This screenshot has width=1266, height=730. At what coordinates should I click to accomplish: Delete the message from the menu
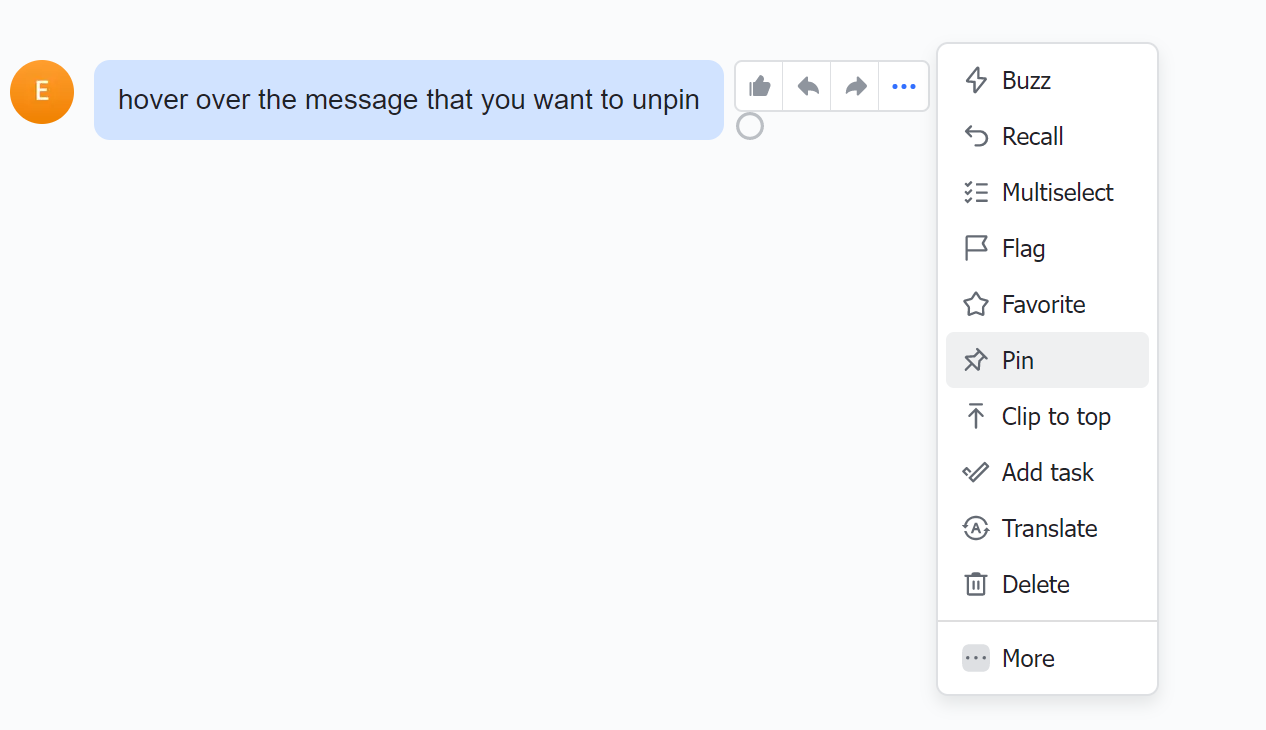click(1035, 584)
